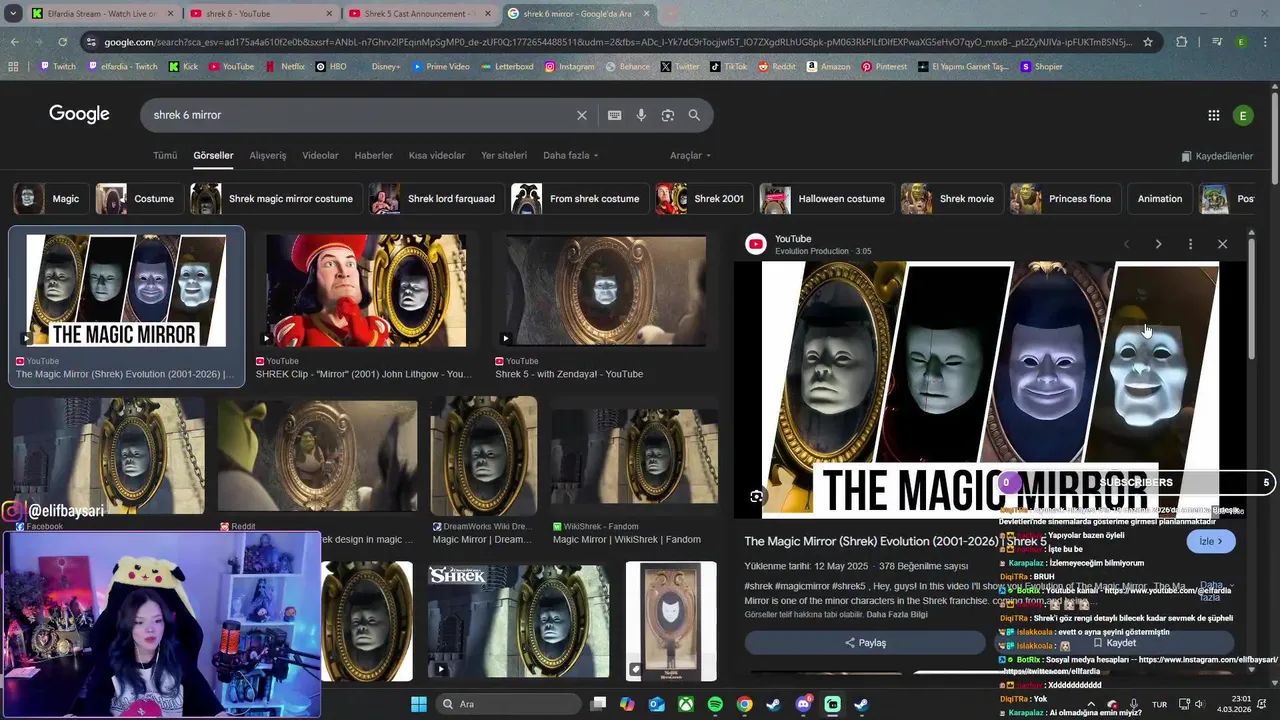Switch to the Tümü results tab
This screenshot has height=720, width=1280.
click(165, 156)
